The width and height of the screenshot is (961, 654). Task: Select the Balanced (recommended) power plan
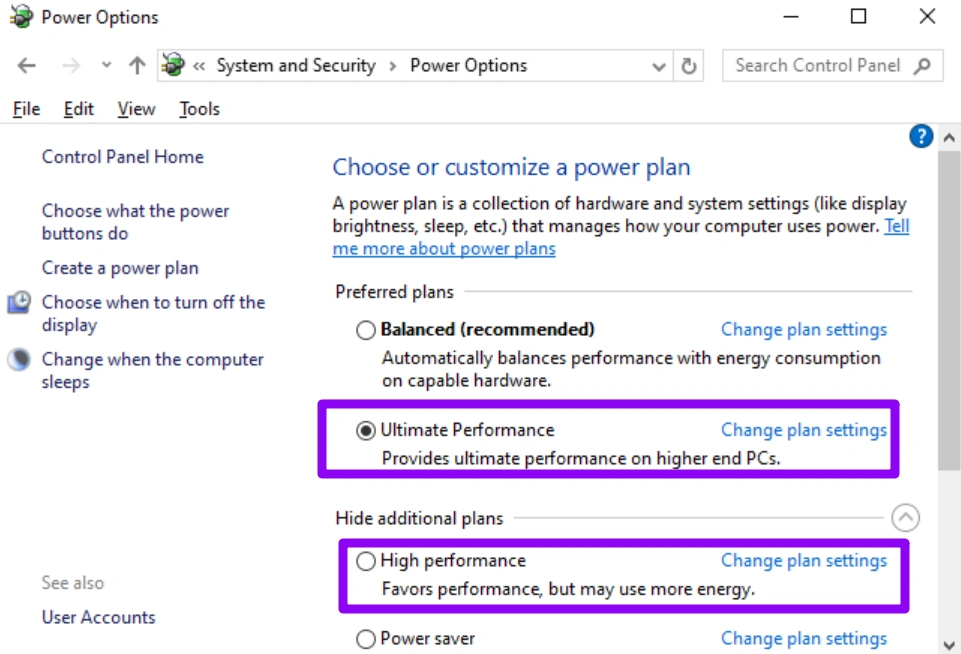click(366, 330)
